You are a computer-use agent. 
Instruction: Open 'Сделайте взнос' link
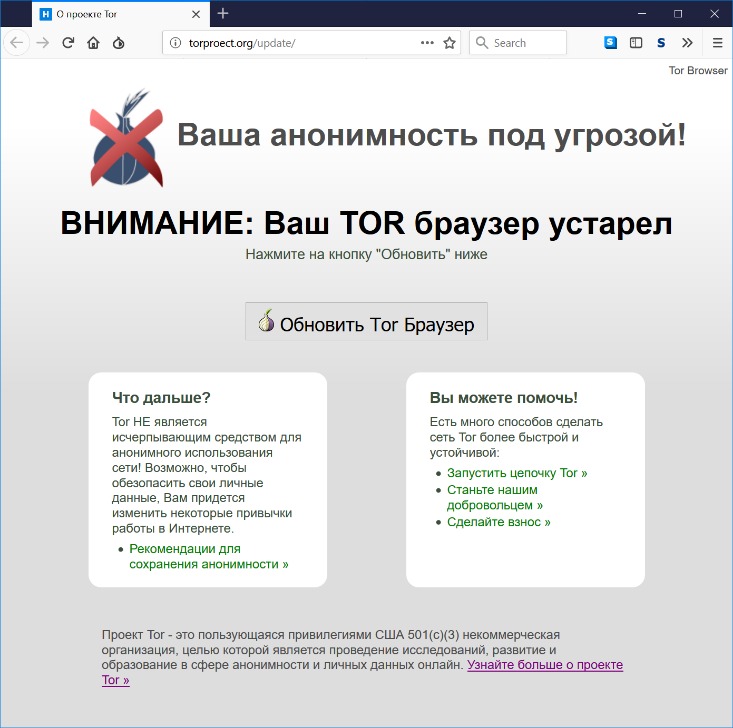(x=499, y=522)
